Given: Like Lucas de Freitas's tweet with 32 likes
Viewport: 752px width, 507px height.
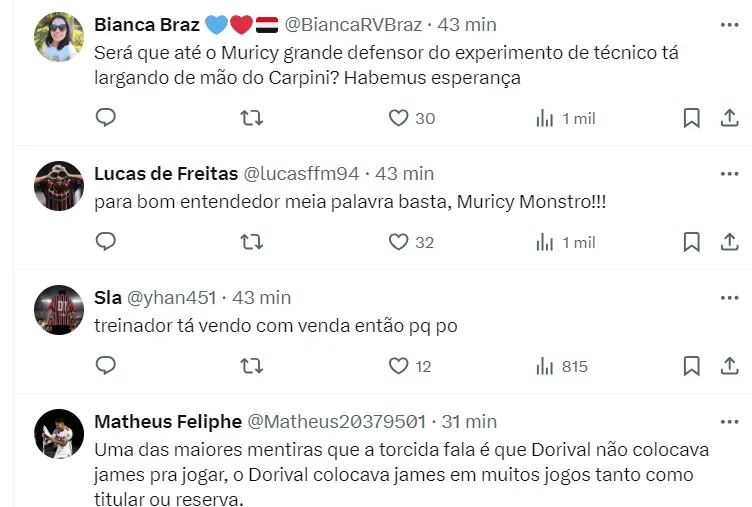Looking at the screenshot, I should (x=399, y=242).
